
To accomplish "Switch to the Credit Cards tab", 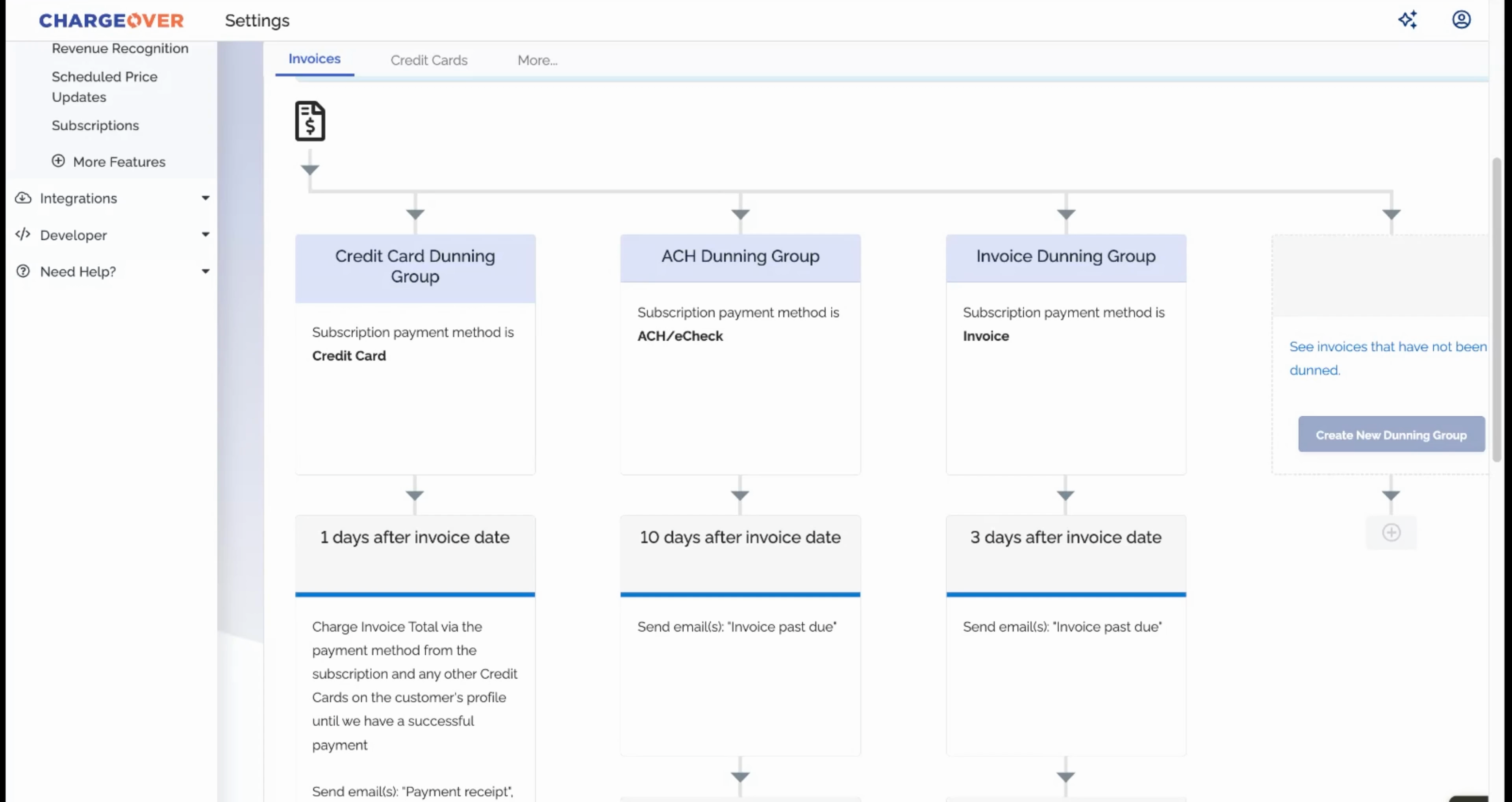I will tap(429, 60).
